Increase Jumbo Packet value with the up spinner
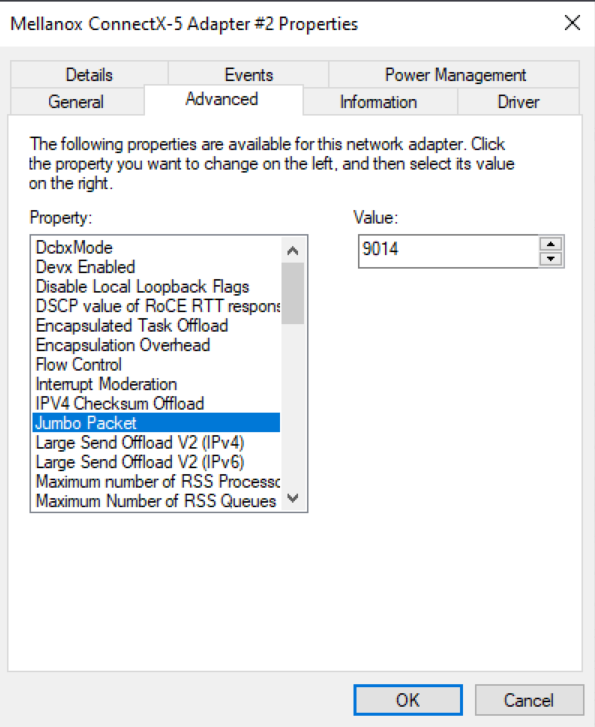Viewport: 595px width, 727px height. pyautogui.click(x=550, y=244)
